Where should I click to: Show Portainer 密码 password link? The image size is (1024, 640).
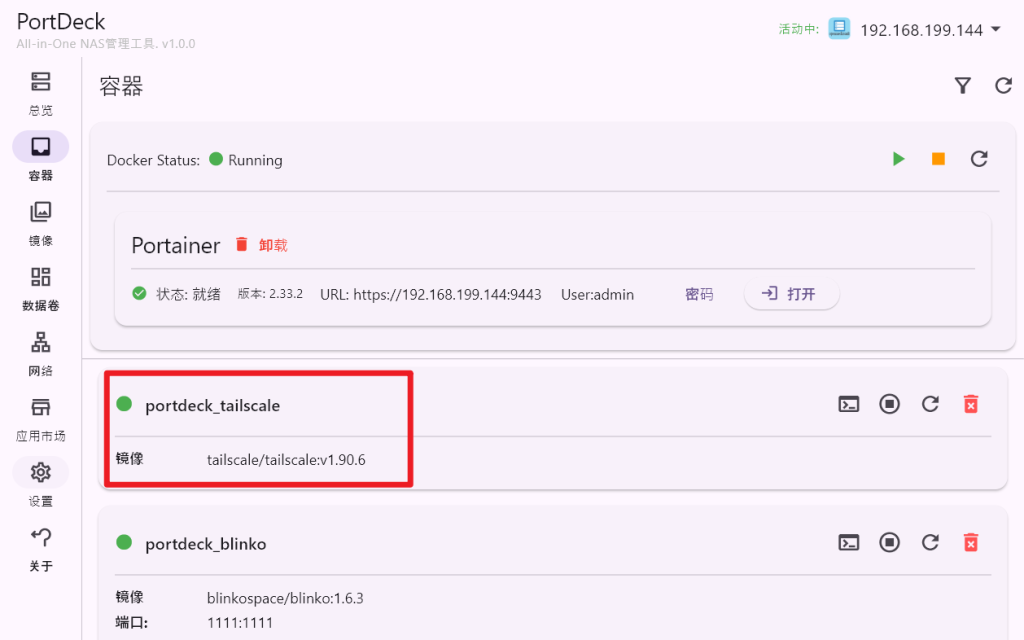[x=699, y=295]
